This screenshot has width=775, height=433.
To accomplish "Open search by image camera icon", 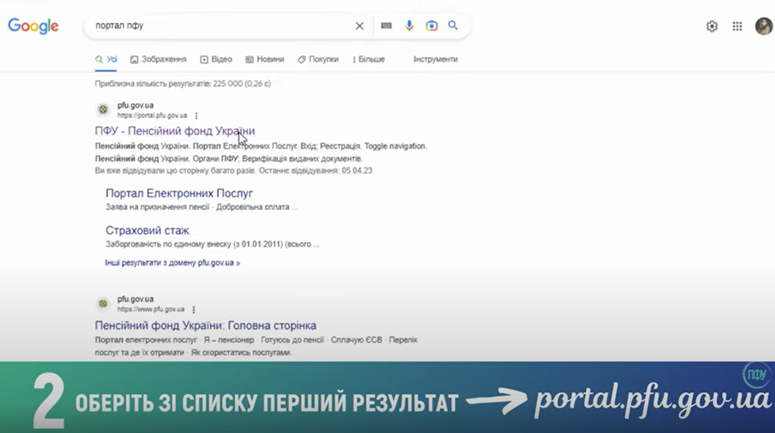I will 431,26.
